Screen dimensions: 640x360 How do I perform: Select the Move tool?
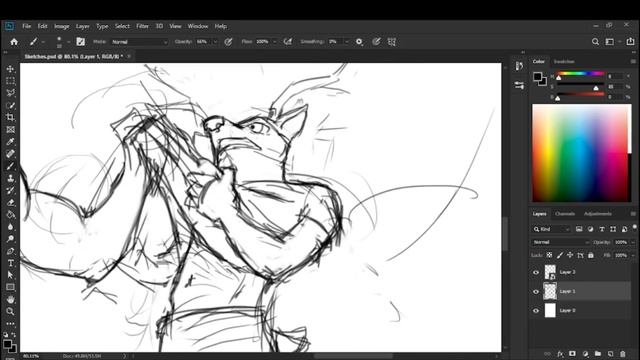coord(11,69)
